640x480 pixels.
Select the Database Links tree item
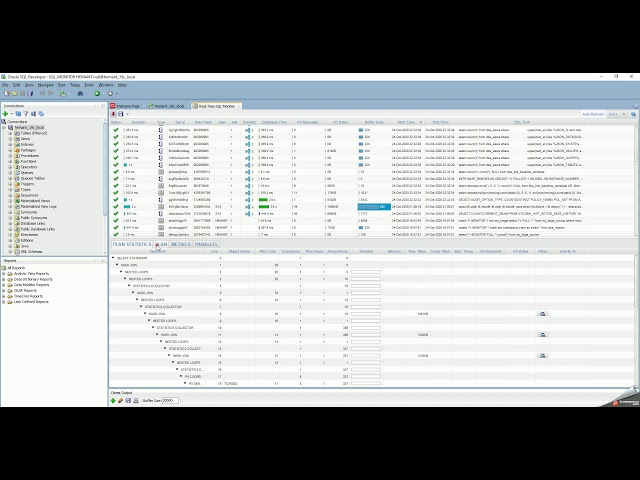click(33, 223)
